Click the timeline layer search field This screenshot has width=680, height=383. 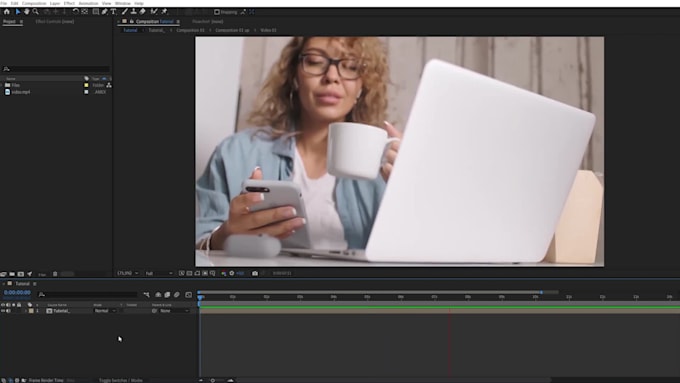pos(87,295)
